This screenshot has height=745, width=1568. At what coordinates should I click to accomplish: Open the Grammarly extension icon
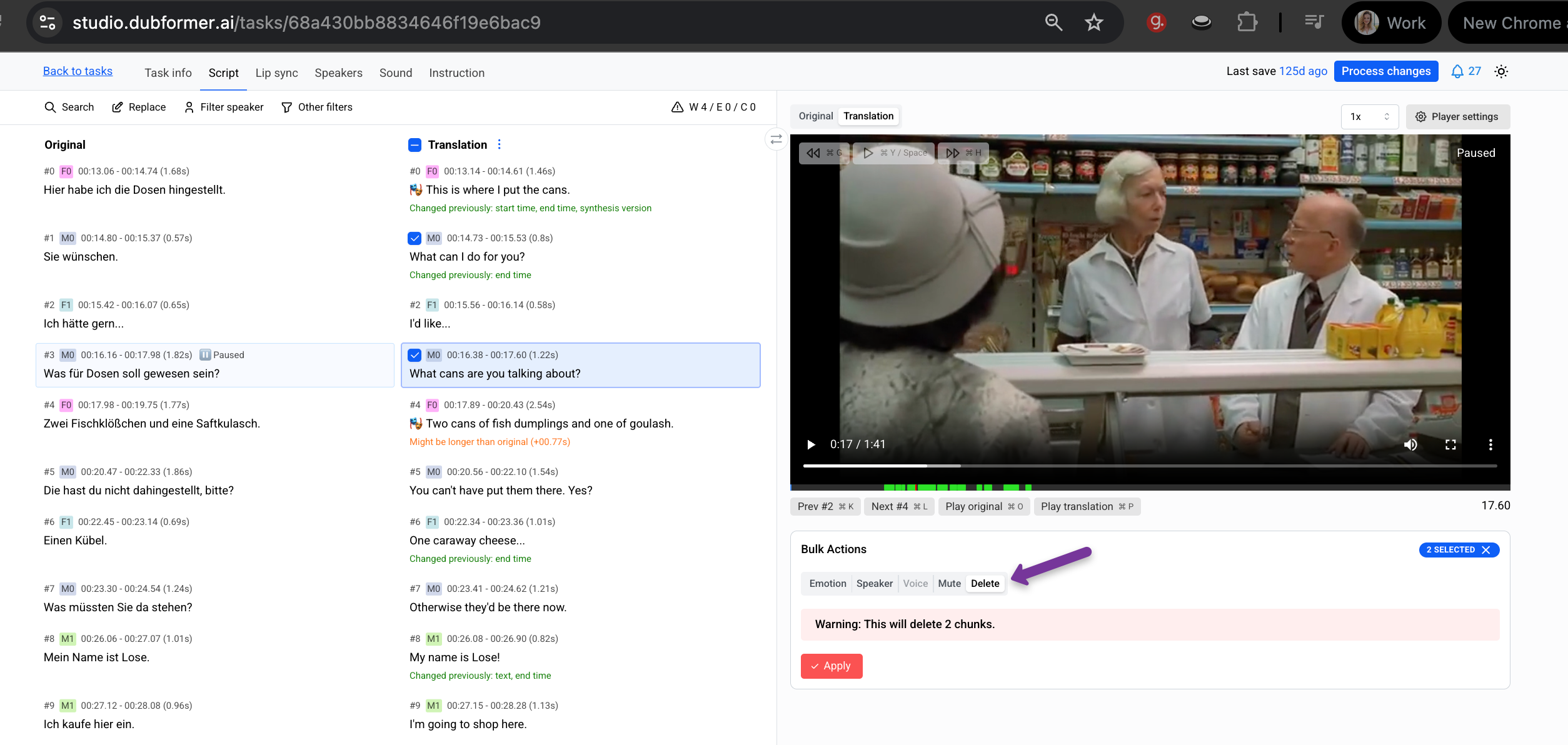(1156, 22)
